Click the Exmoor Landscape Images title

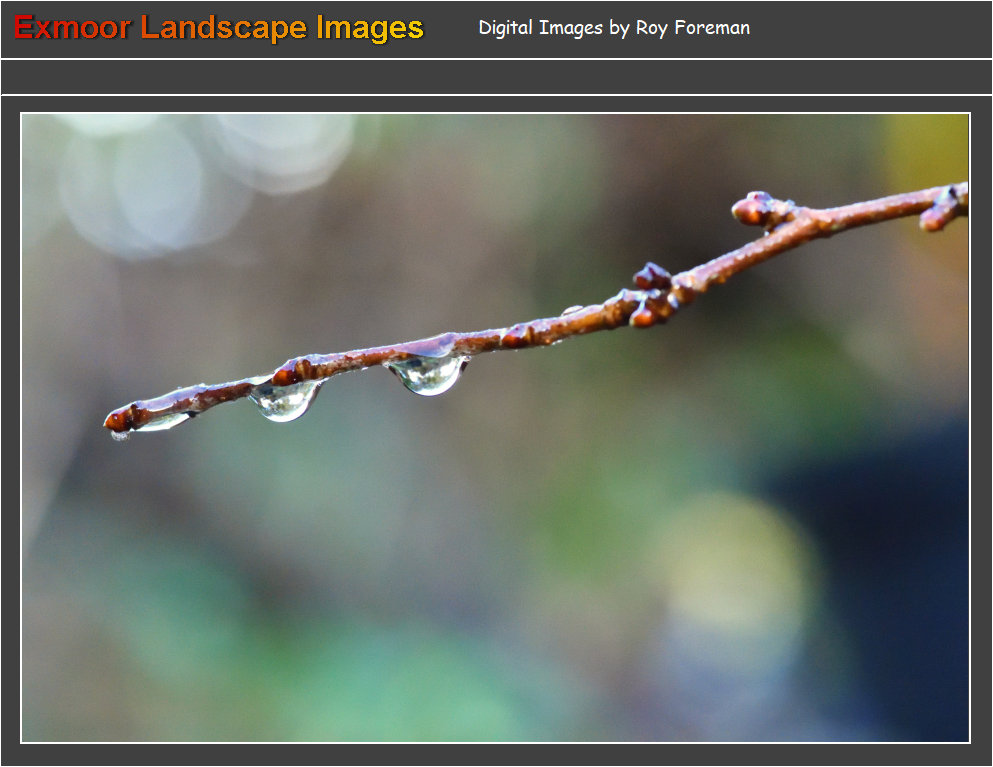pyautogui.click(x=218, y=29)
